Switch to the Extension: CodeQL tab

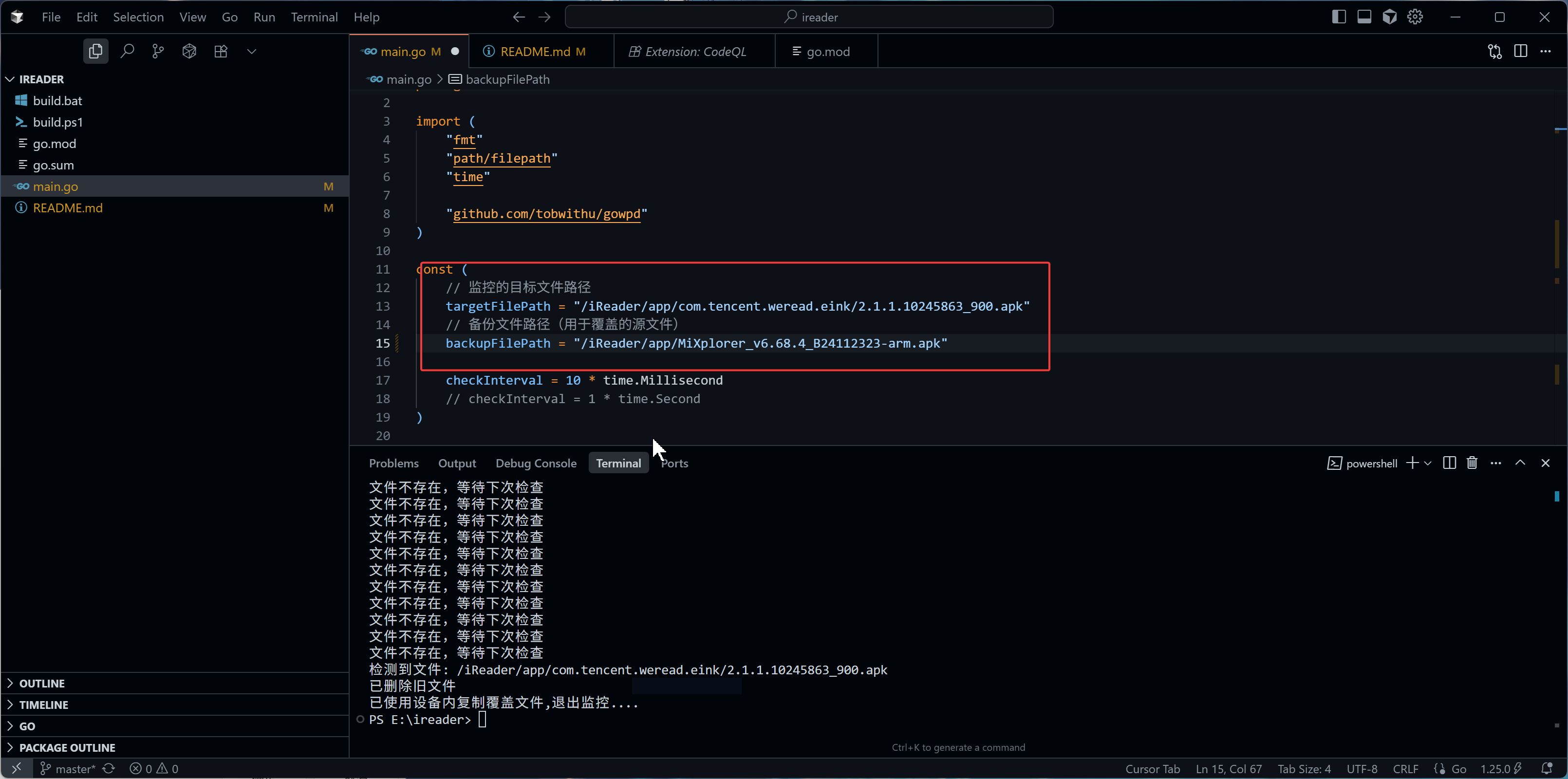point(695,51)
